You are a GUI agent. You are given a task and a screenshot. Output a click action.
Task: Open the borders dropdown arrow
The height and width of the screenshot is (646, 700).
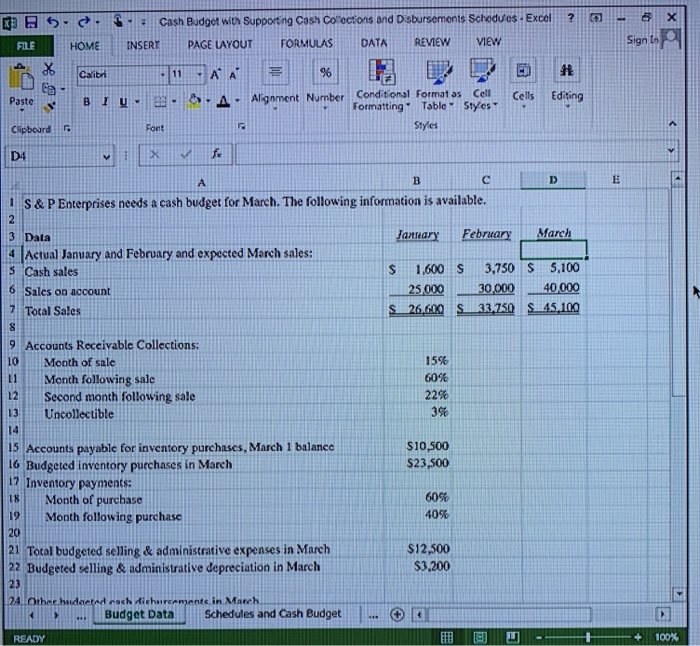[174, 101]
